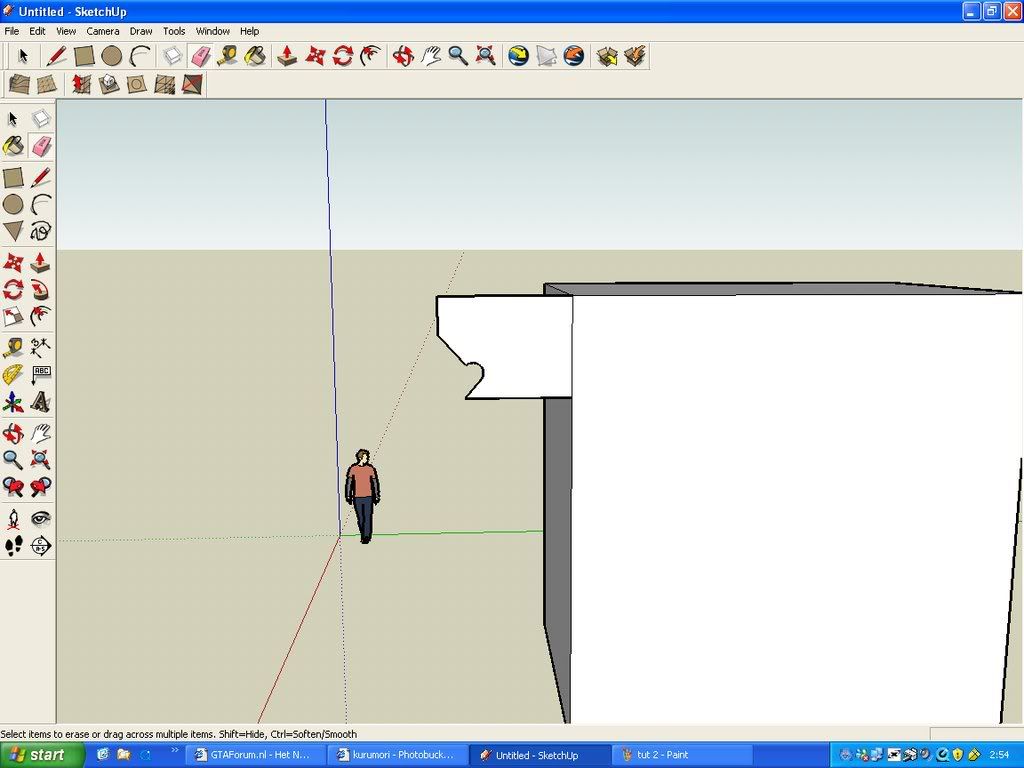Open the Camera menu
Image resolution: width=1024 pixels, height=768 pixels.
coord(103,31)
